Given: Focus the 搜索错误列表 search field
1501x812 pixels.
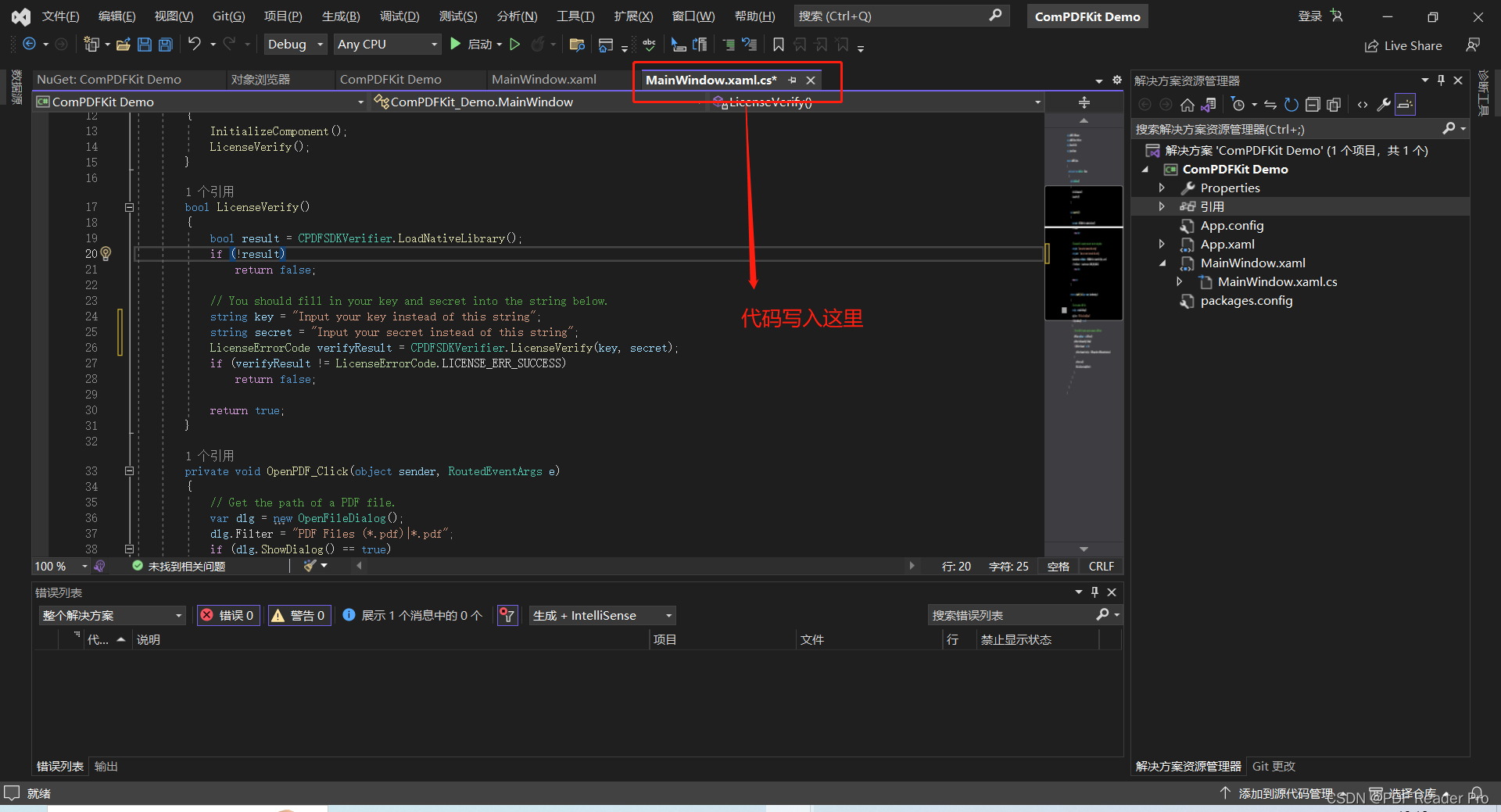Looking at the screenshot, I should point(1025,616).
